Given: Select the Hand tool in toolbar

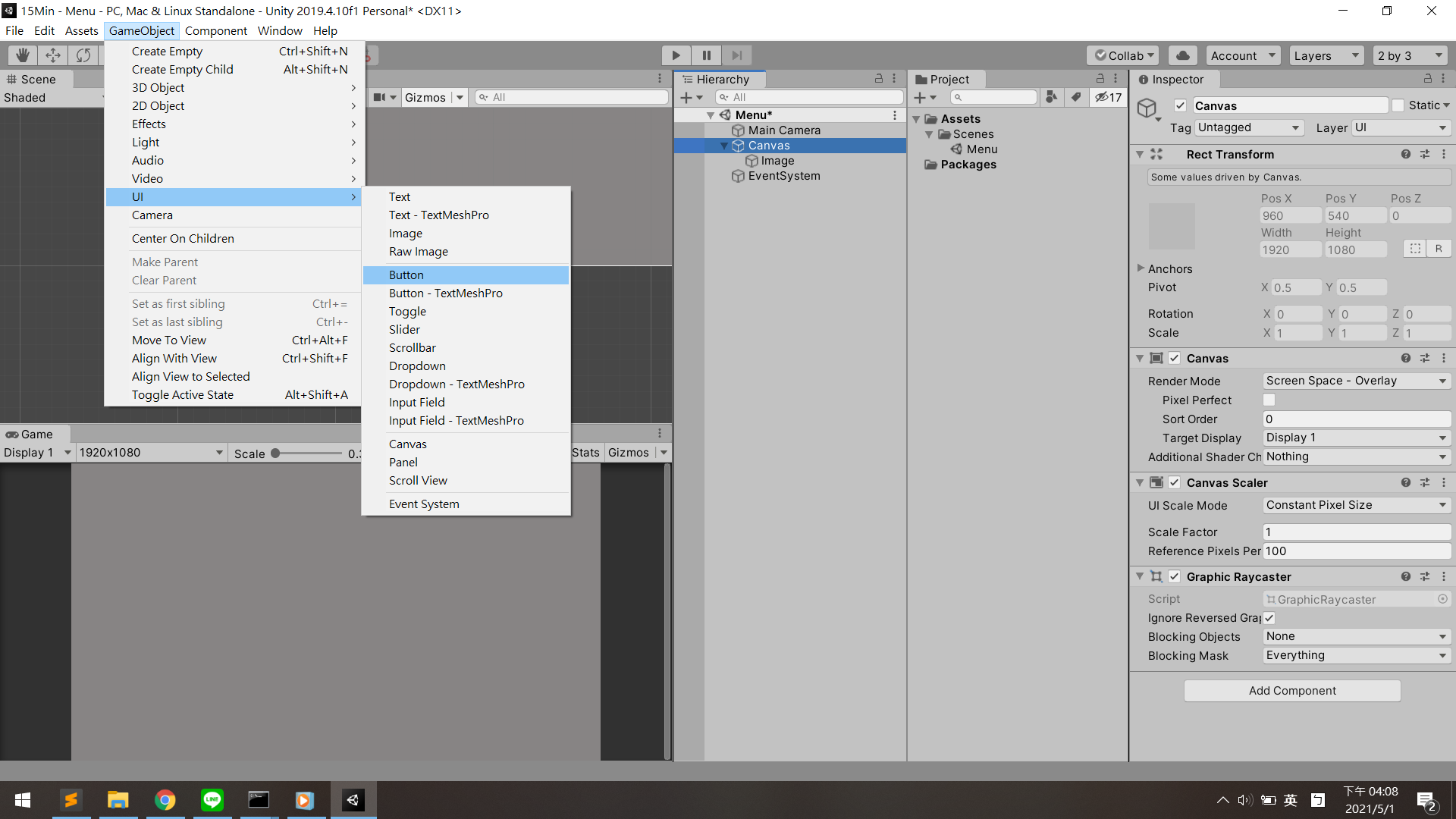Looking at the screenshot, I should point(23,55).
